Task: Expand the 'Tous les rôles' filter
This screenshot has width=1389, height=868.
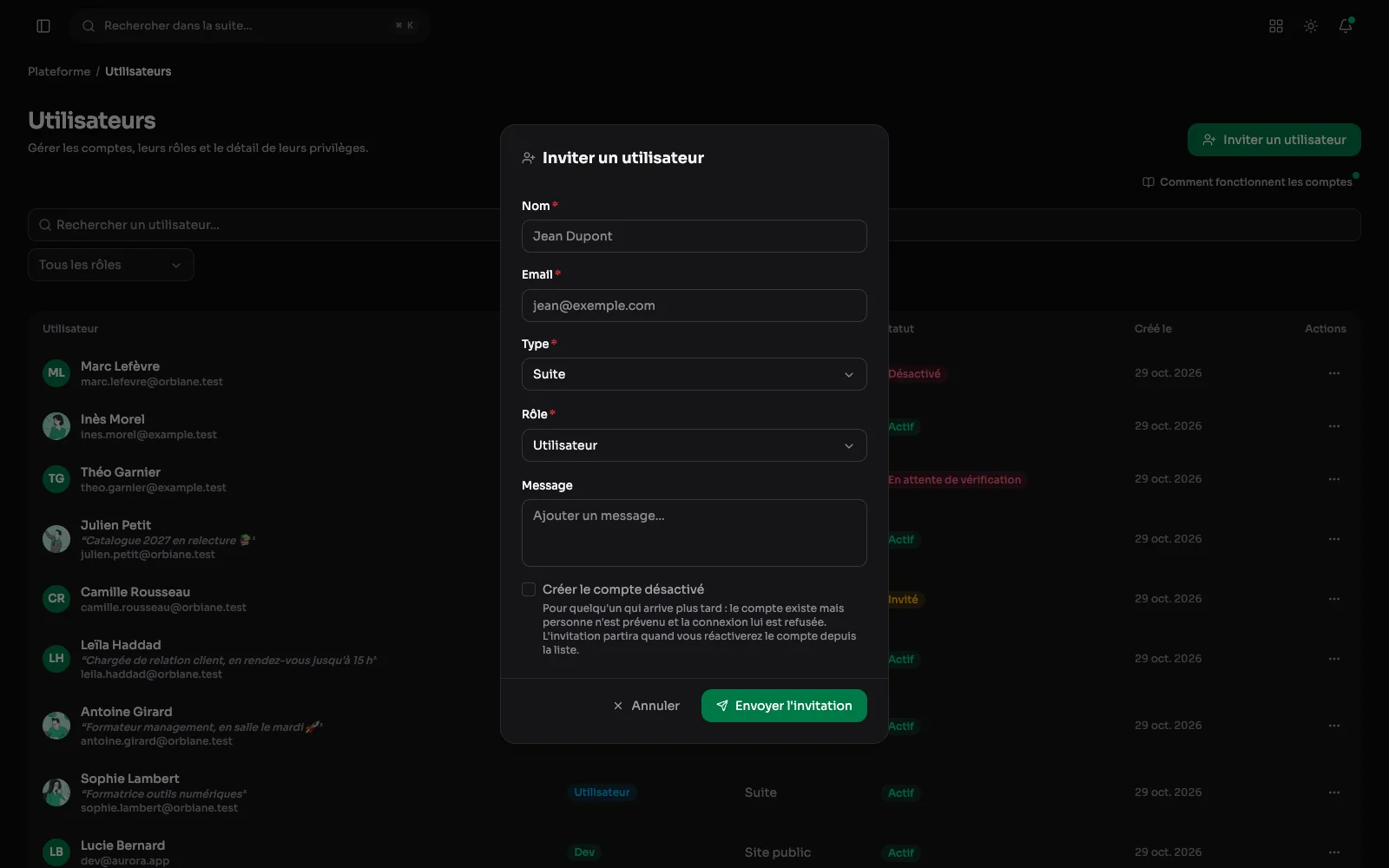Action: pos(111,265)
